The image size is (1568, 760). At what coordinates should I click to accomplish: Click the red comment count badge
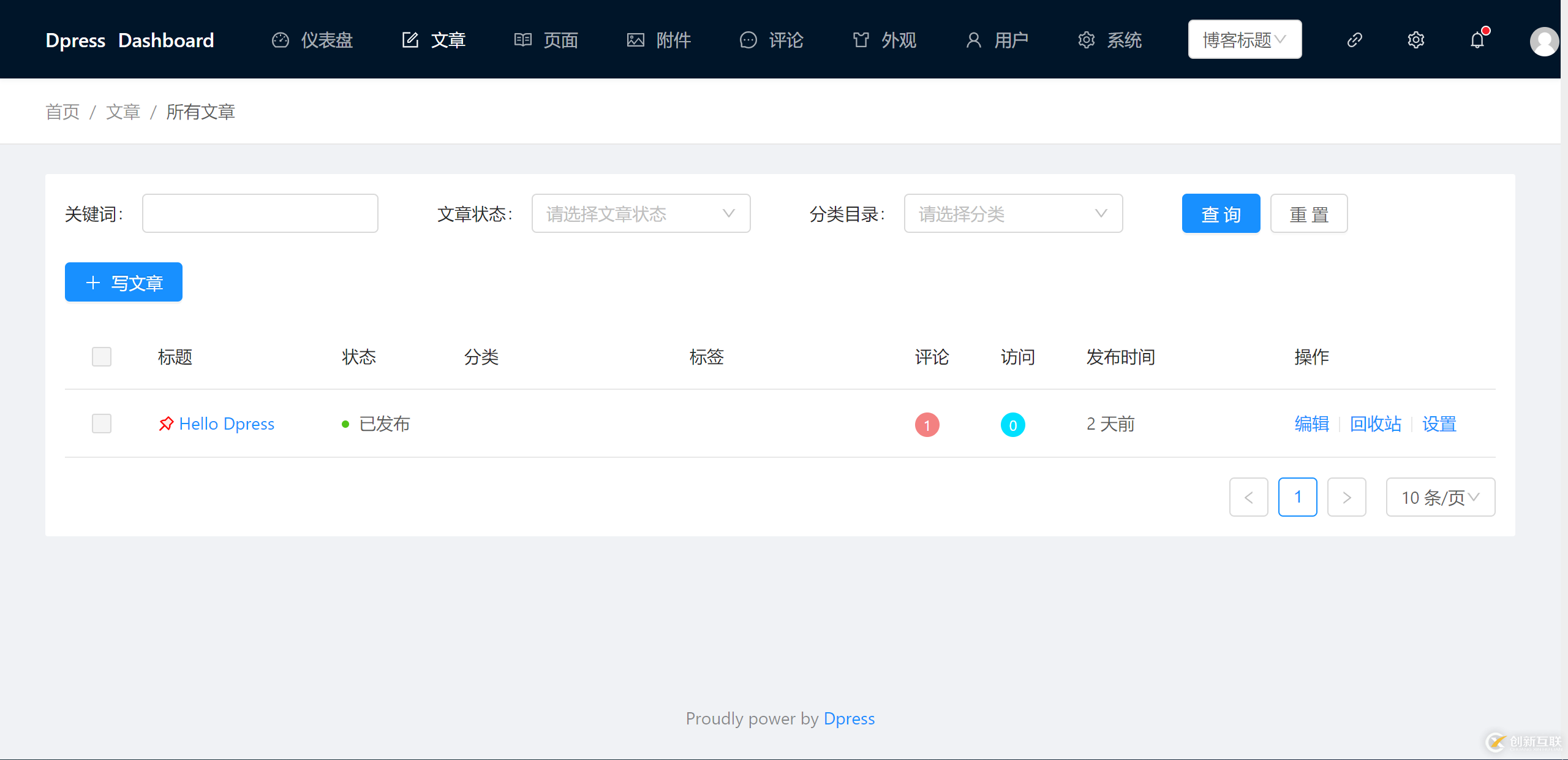coord(927,425)
